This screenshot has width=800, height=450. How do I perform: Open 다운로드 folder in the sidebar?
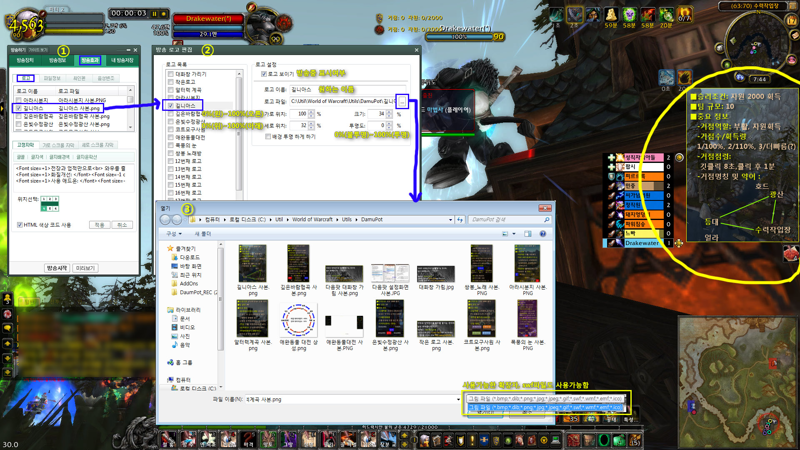pos(186,258)
